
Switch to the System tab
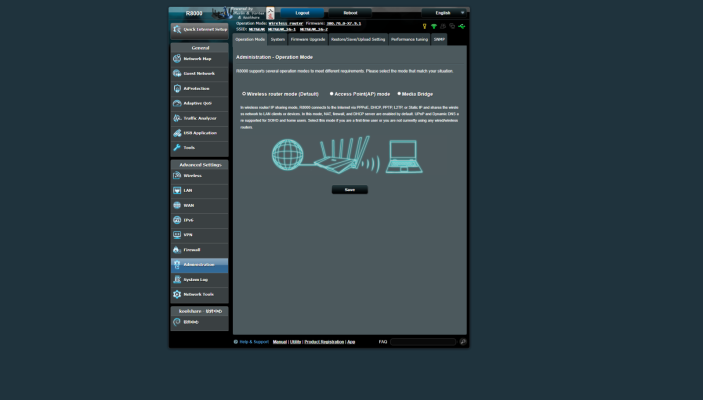point(278,39)
